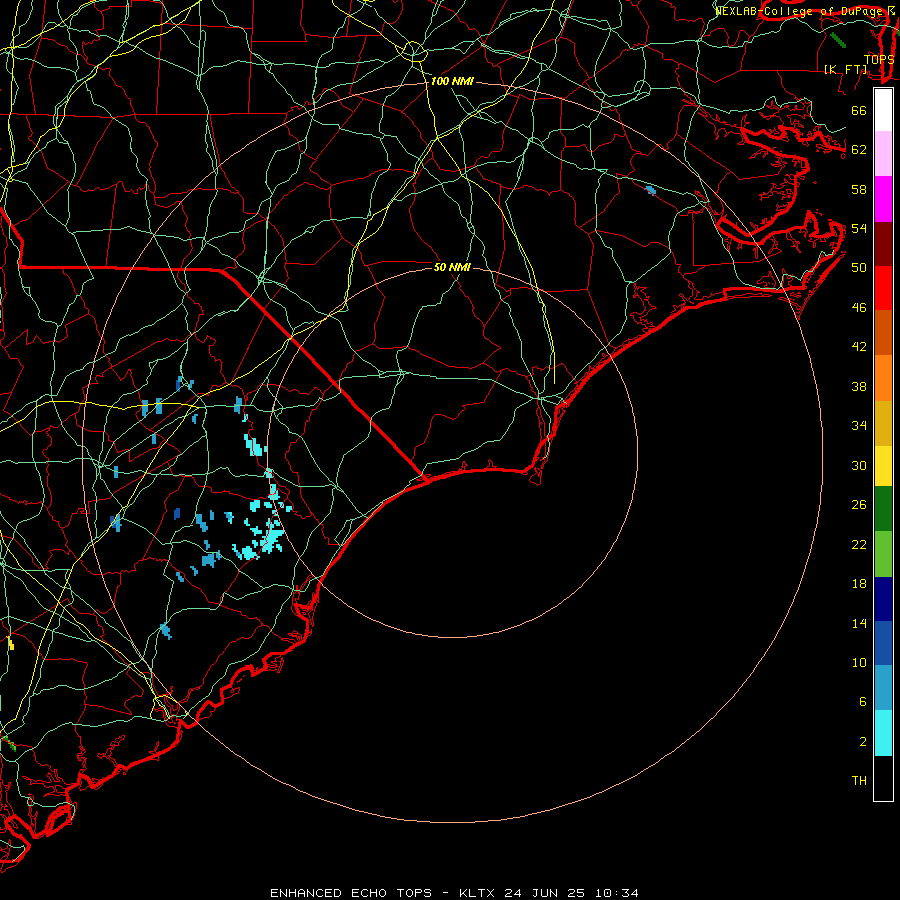
Task: Click the black TH legend swatch
Action: [883, 778]
